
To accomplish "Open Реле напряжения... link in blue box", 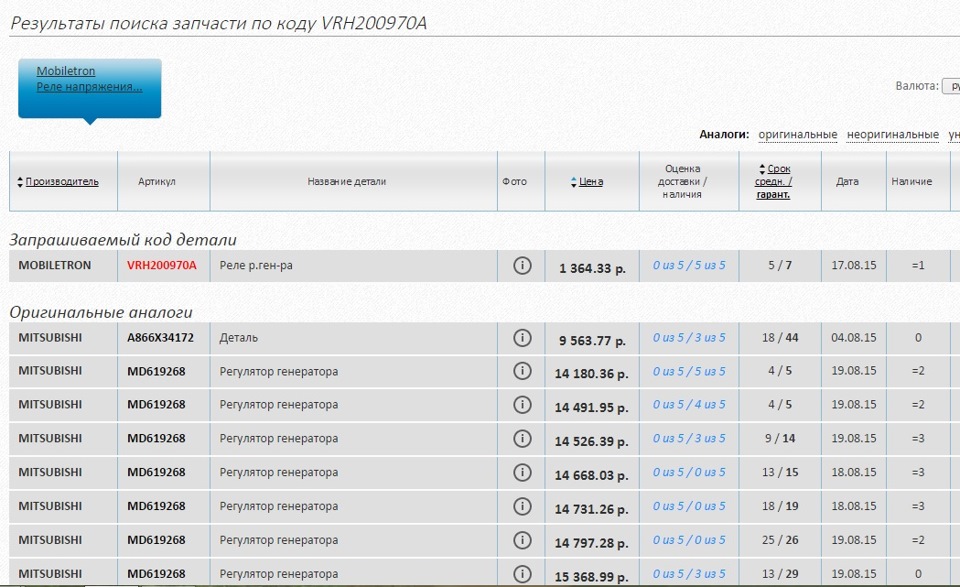I will click(x=89, y=87).
